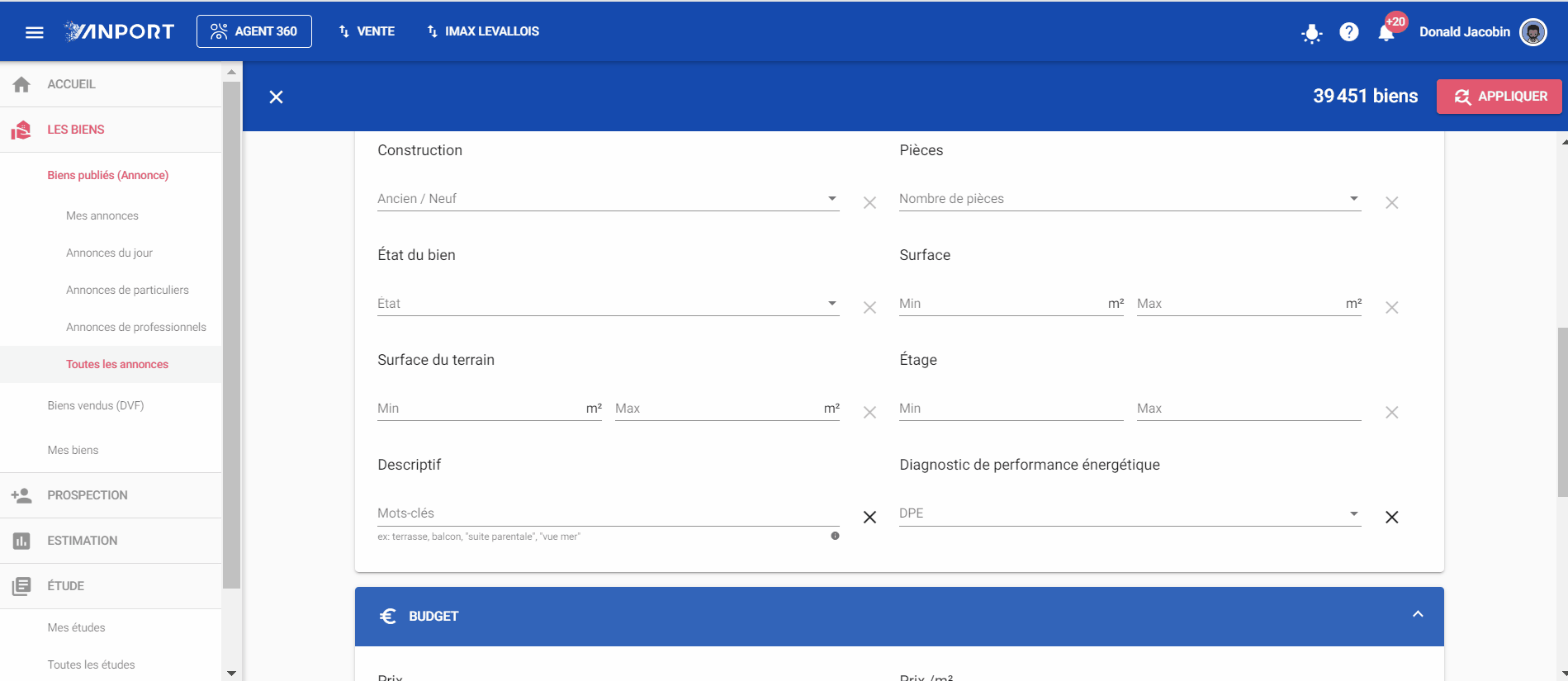Go to PROSPECTION in sidebar
1568x681 pixels.
click(x=88, y=495)
